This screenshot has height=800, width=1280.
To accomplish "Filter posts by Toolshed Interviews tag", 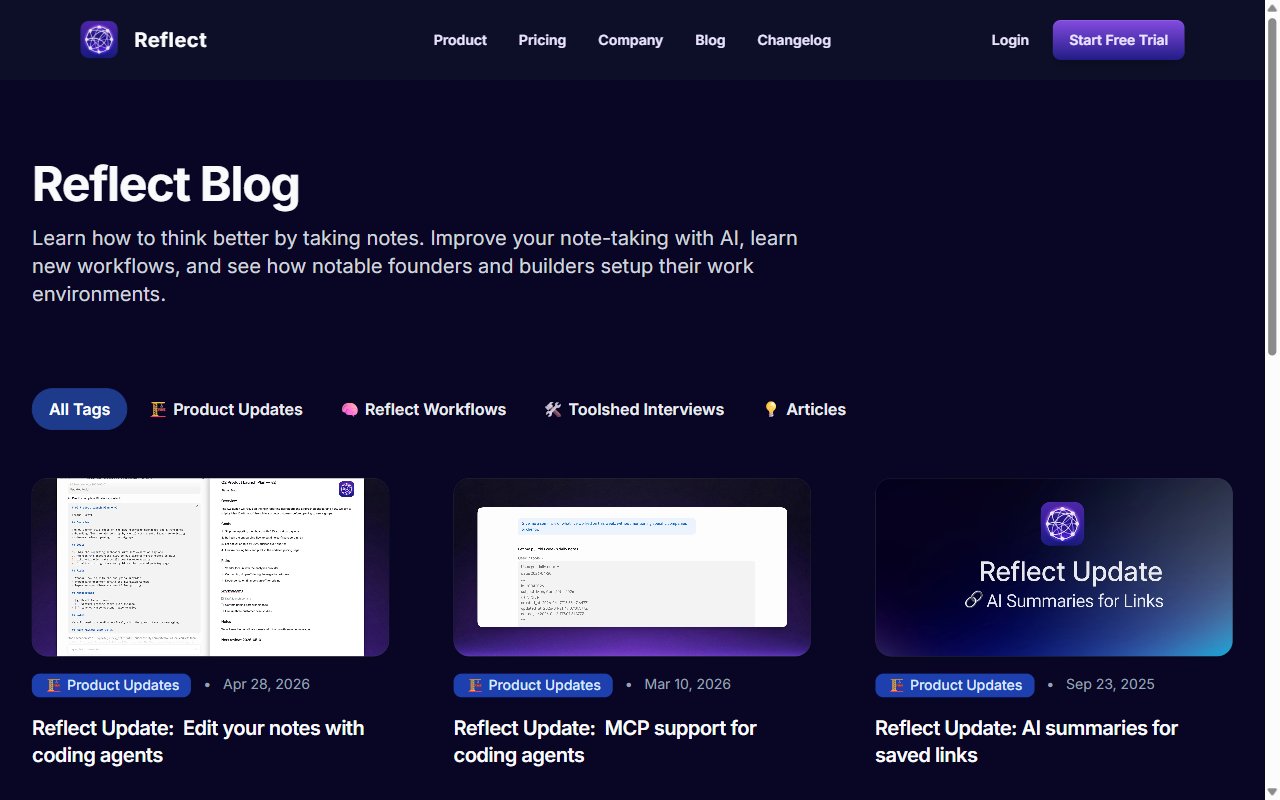I will point(635,409).
